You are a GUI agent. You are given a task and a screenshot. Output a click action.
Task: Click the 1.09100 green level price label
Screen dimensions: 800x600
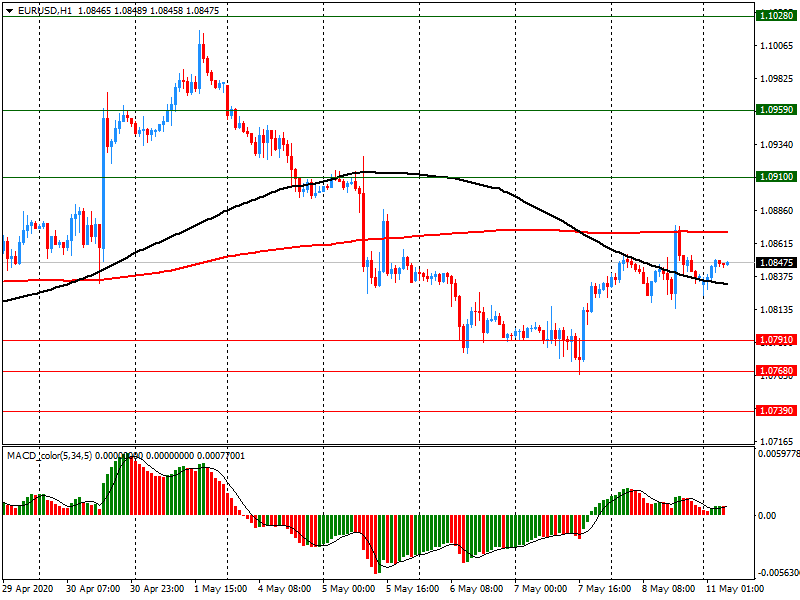(x=777, y=177)
